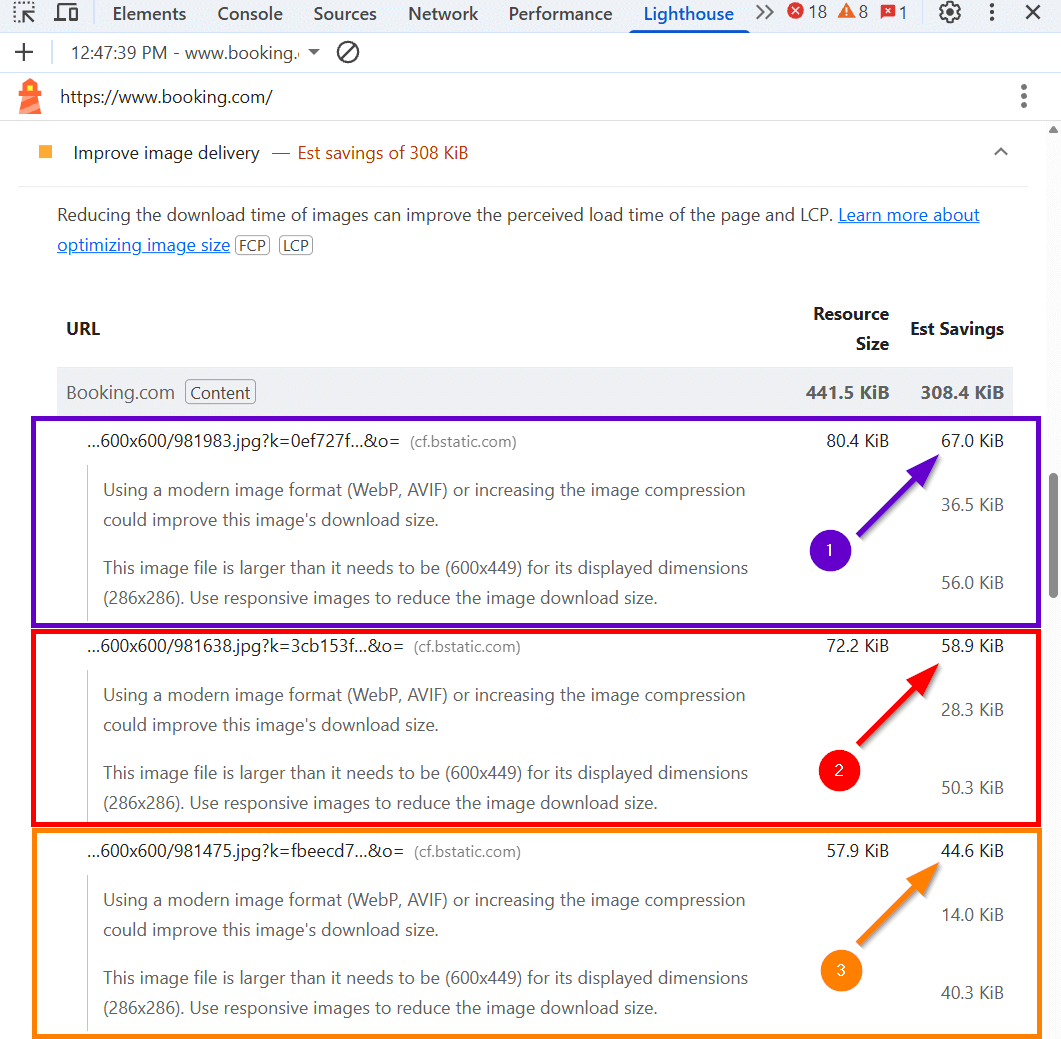Expand hidden panels with the chevron arrows
1061x1039 pixels.
tap(763, 13)
